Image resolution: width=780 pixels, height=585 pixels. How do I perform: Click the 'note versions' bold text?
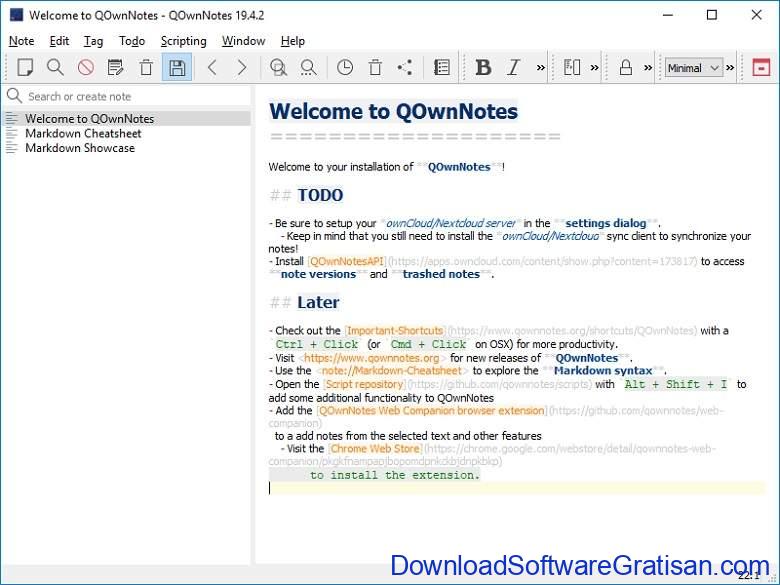pos(318,274)
